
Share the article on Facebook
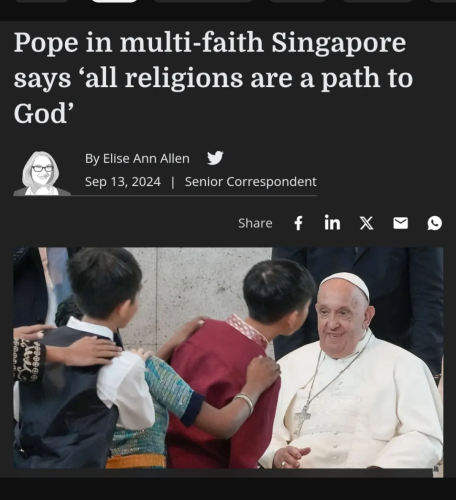click(298, 223)
